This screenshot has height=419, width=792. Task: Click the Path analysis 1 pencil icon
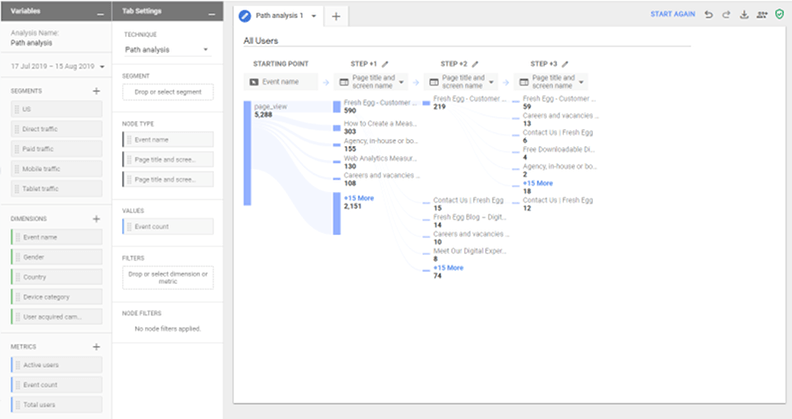point(244,16)
